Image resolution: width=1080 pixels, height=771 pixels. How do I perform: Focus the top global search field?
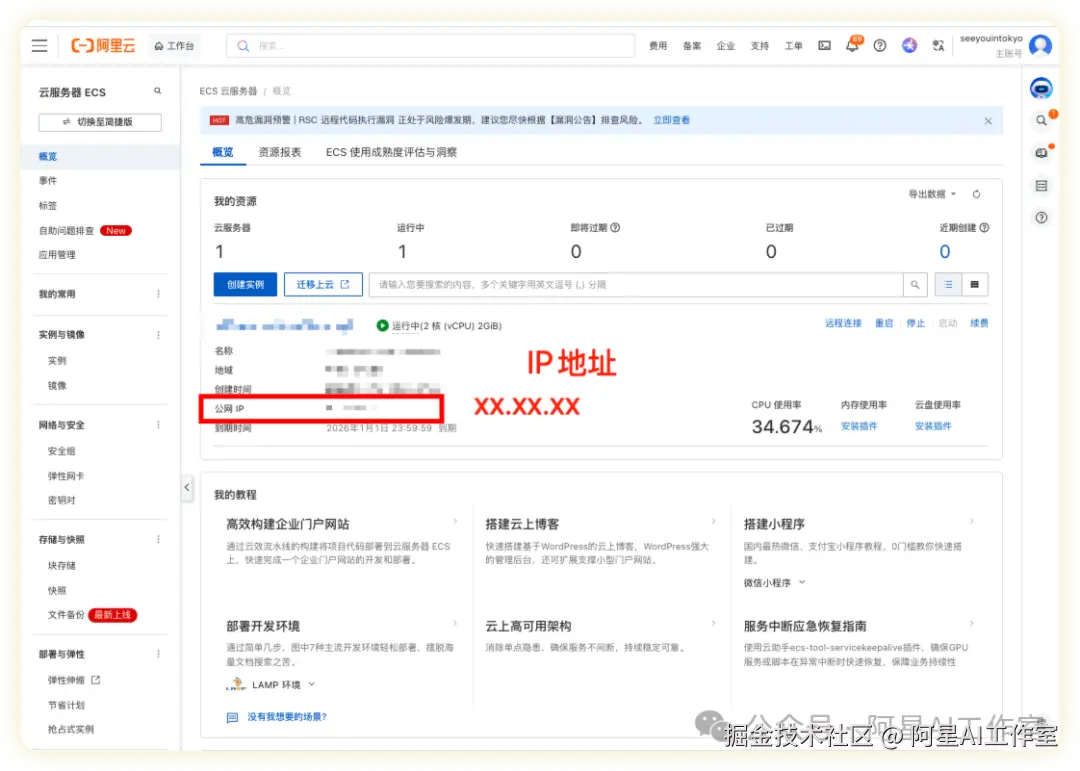point(430,45)
